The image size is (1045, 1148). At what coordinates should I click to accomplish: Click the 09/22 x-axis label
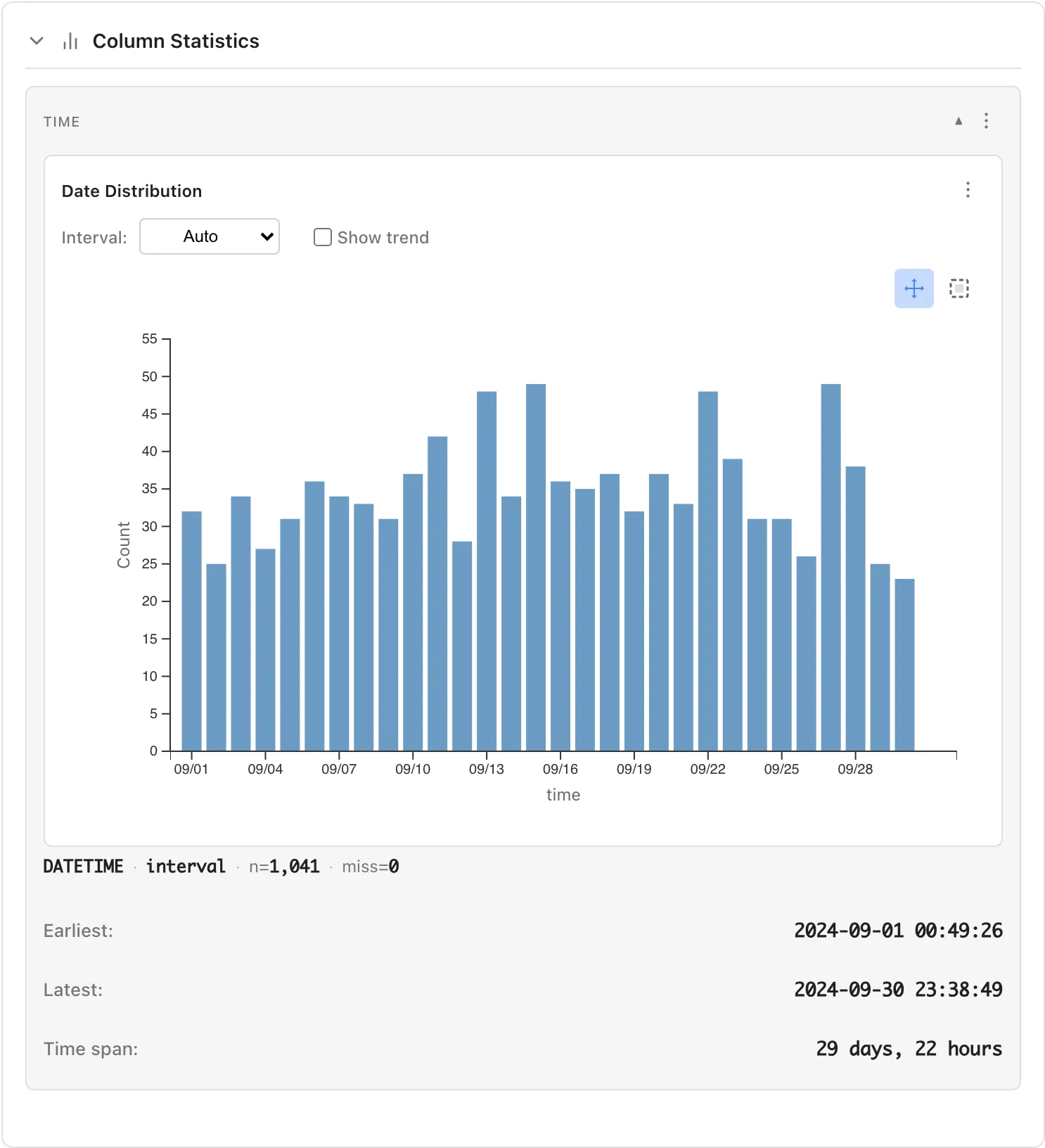[708, 770]
